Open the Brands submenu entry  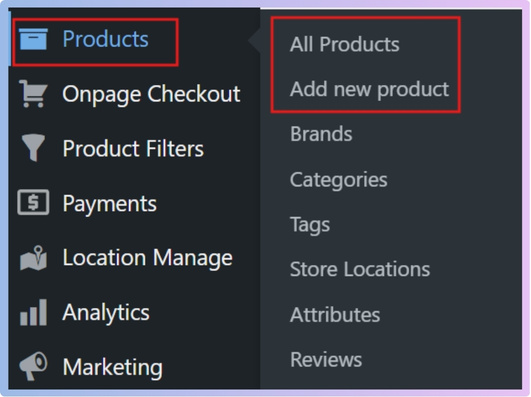click(321, 134)
